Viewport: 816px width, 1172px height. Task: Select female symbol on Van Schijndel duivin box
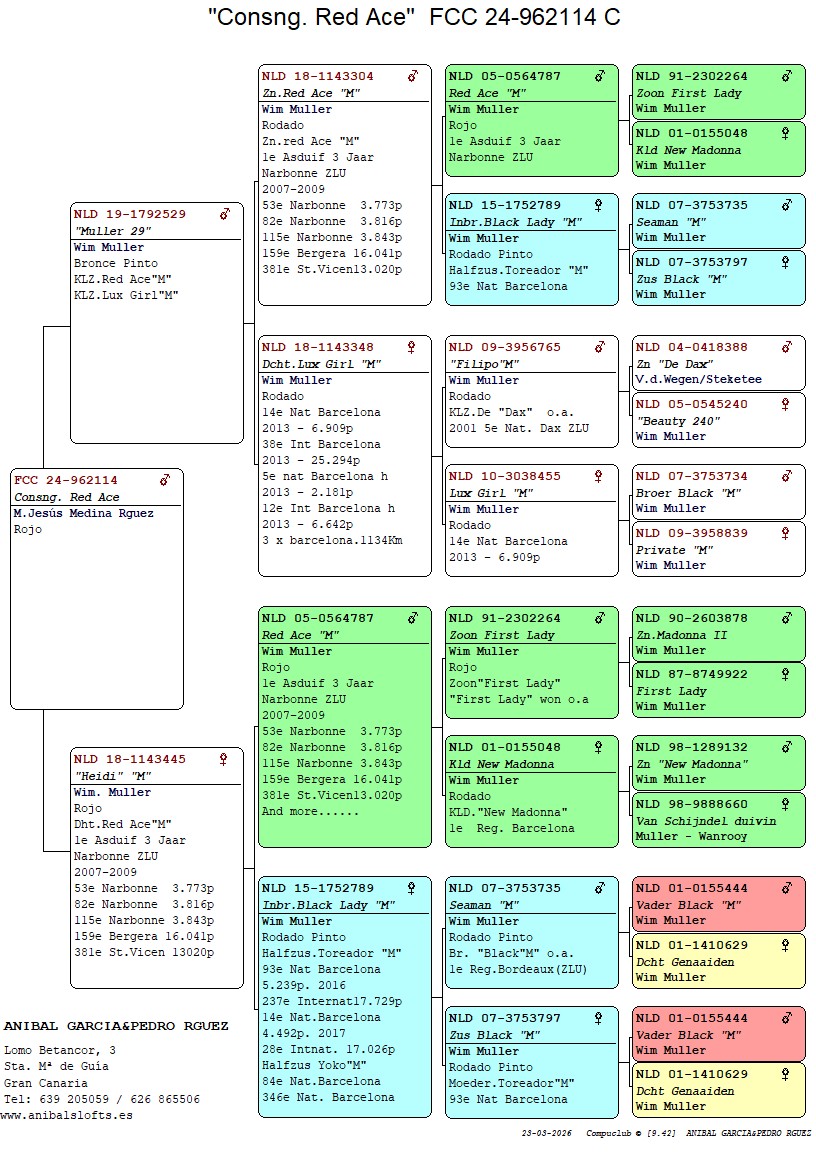coord(786,804)
